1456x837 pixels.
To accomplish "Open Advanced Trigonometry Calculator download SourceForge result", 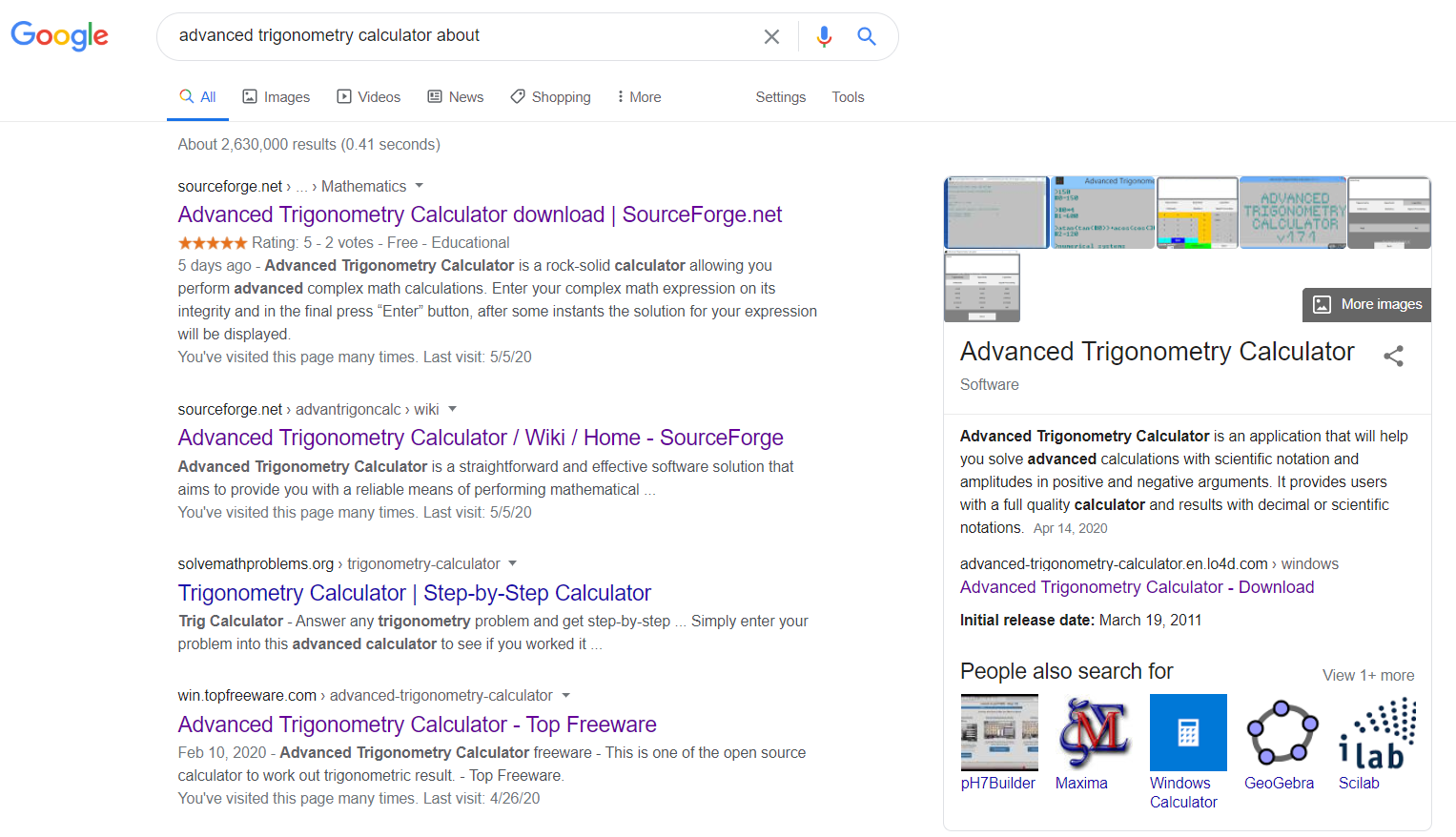I will pyautogui.click(x=480, y=214).
